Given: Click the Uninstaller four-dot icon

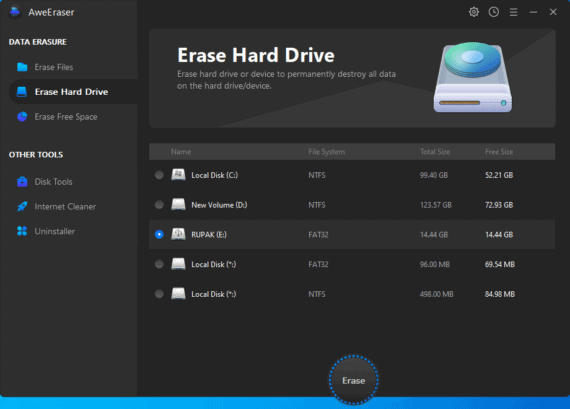Looking at the screenshot, I should pyautogui.click(x=22, y=231).
